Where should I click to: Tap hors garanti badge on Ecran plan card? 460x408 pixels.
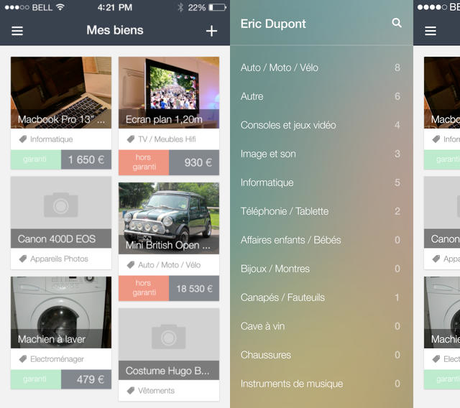pyautogui.click(x=144, y=162)
